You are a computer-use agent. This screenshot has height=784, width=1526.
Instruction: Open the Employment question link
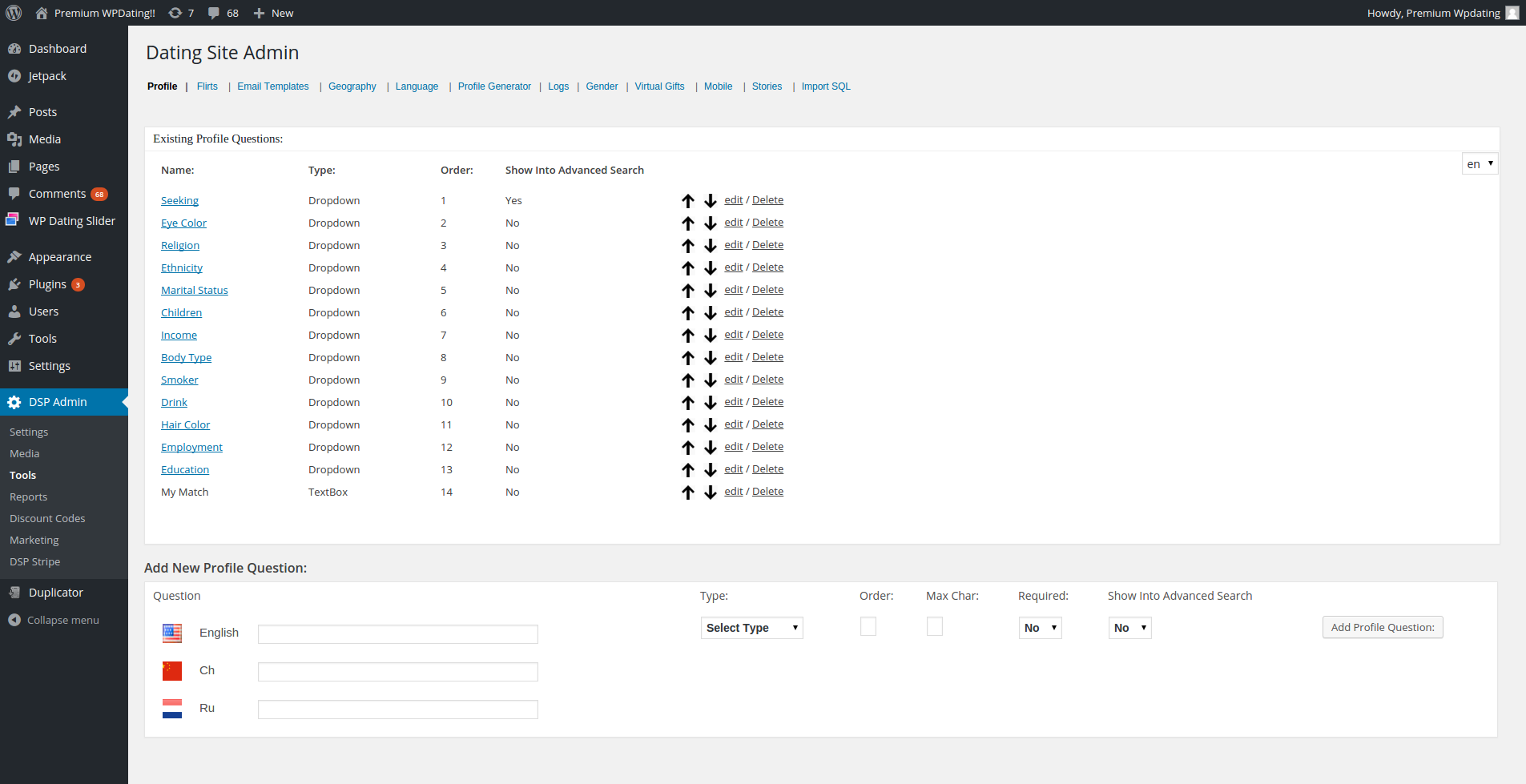pyautogui.click(x=192, y=448)
